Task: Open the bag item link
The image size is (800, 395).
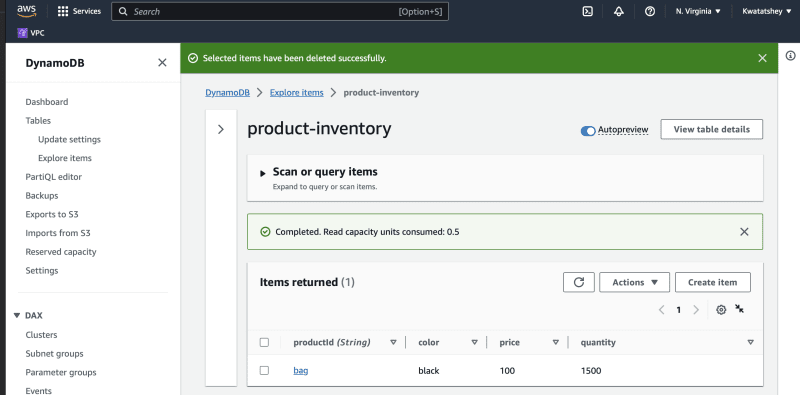Action: click(x=301, y=371)
